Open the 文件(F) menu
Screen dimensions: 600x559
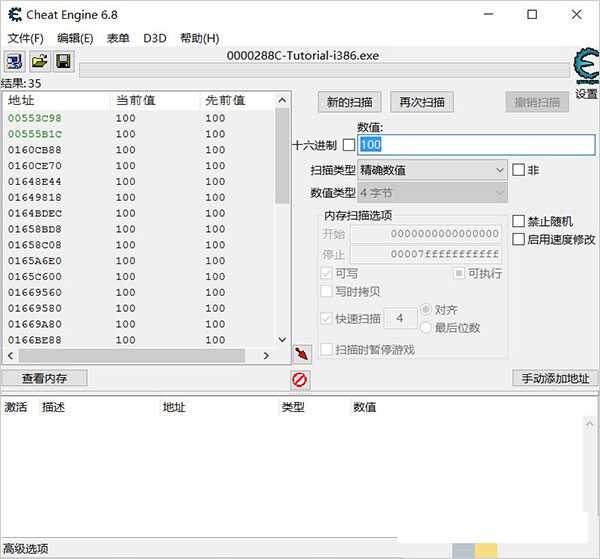point(26,38)
